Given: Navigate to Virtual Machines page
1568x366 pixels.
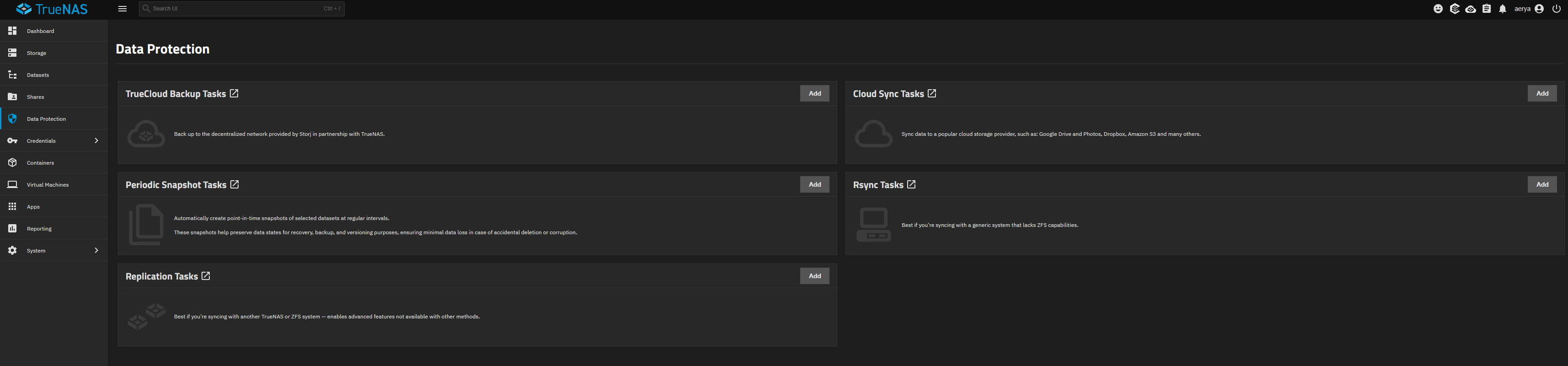Looking at the screenshot, I should click(x=48, y=184).
